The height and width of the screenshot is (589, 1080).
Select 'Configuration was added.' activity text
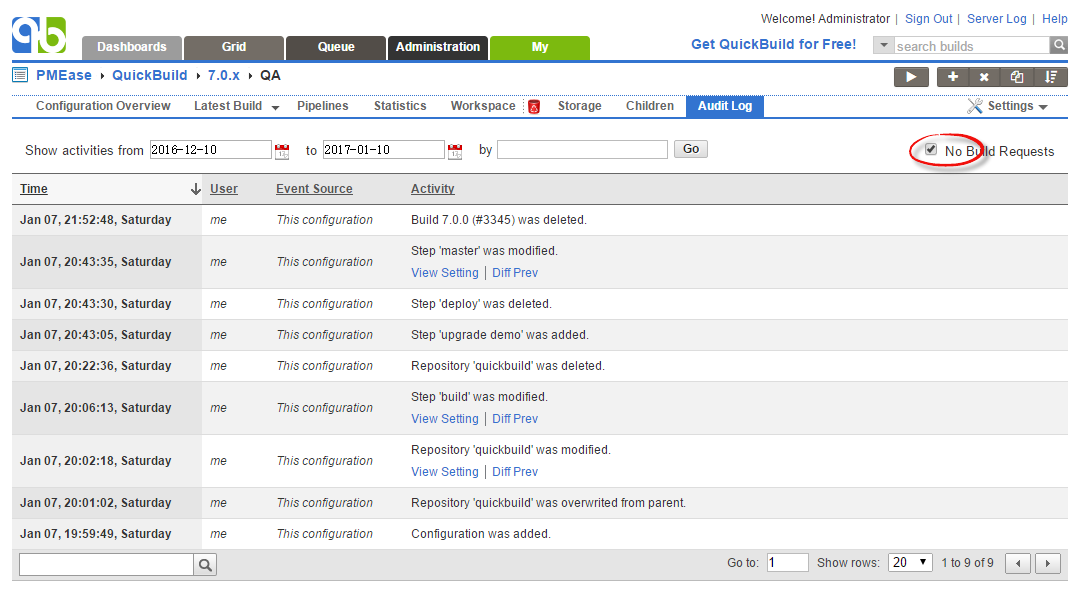pyautogui.click(x=481, y=534)
